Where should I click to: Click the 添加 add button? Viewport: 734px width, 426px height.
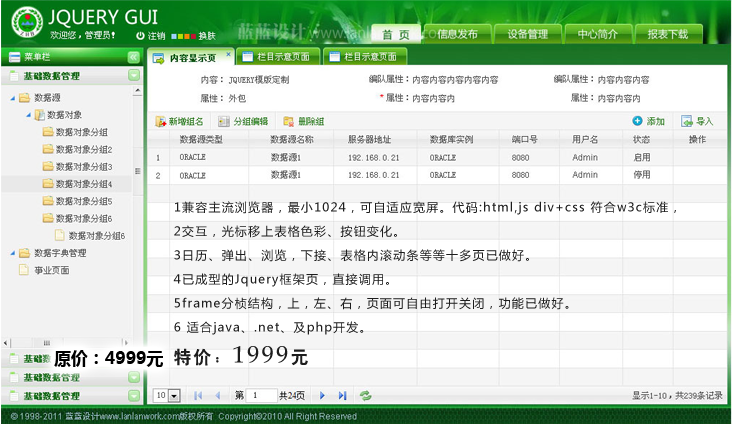(648, 121)
